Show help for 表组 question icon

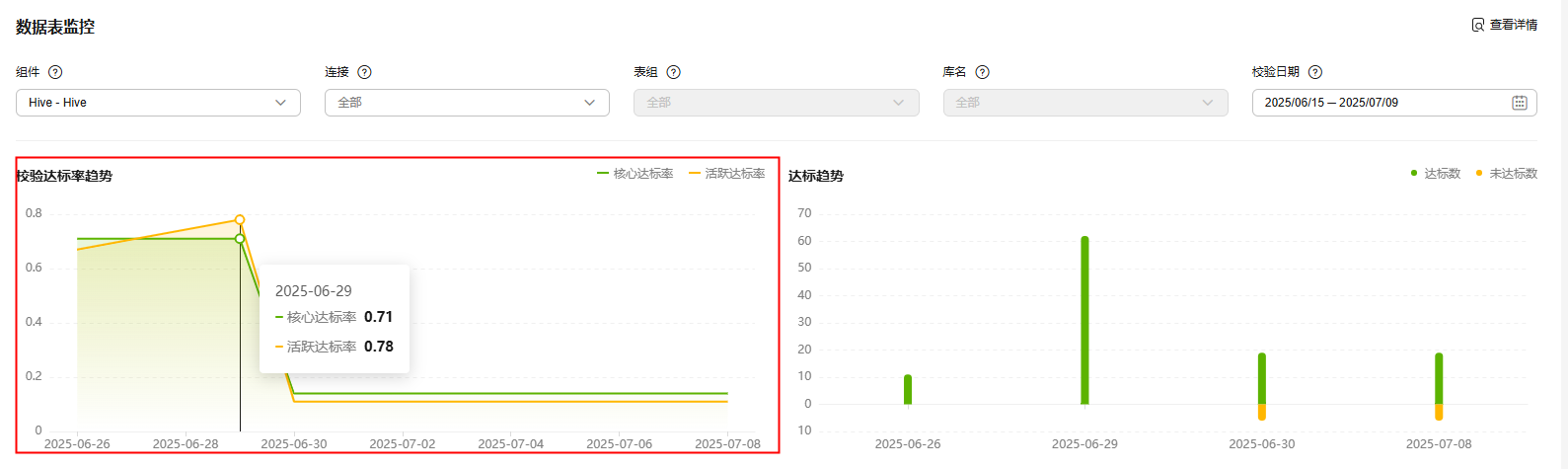coord(673,72)
